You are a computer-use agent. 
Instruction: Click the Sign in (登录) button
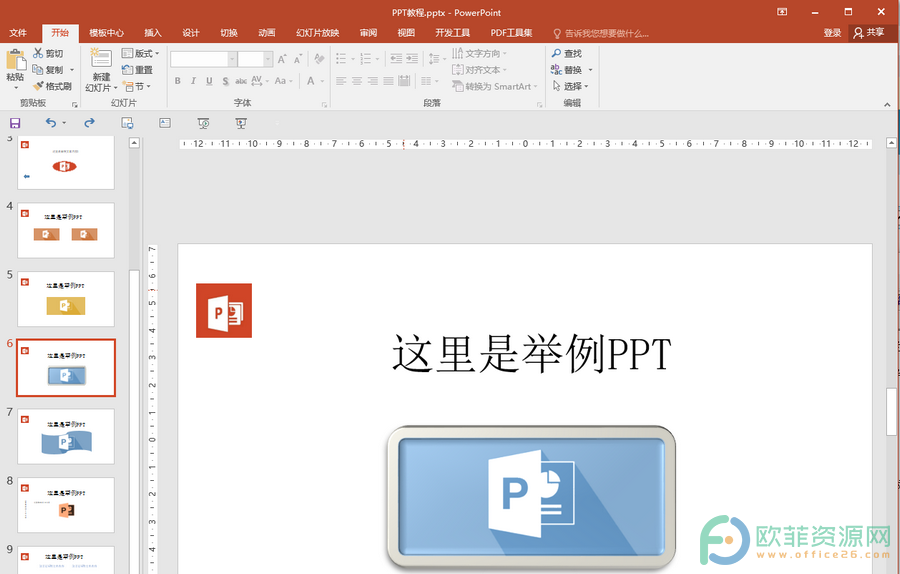[x=832, y=33]
